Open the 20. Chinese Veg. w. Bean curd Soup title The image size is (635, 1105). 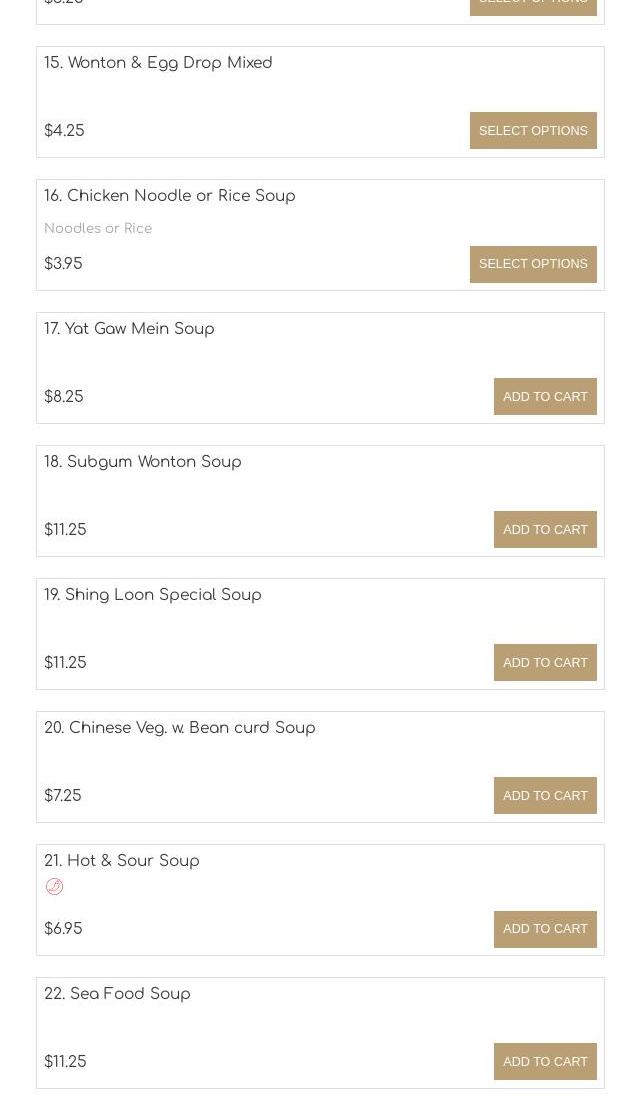180,728
